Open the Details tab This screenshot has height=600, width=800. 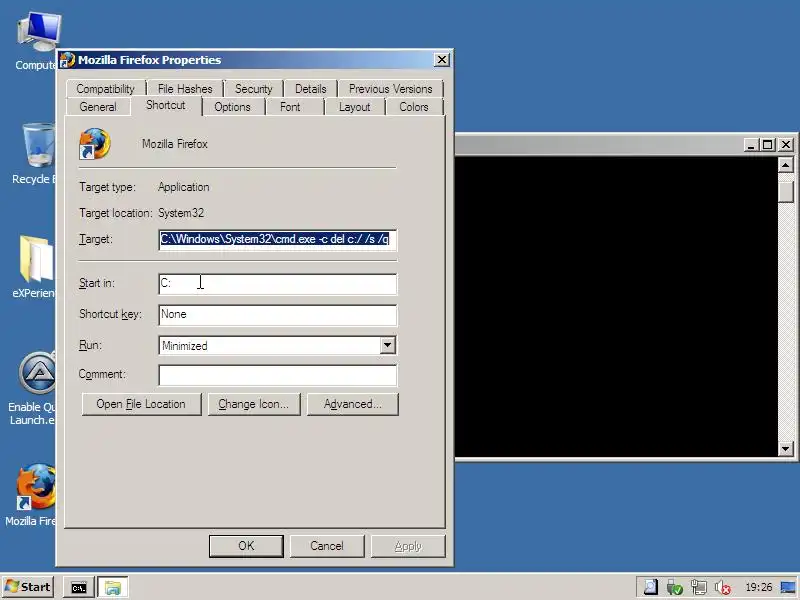[x=311, y=89]
